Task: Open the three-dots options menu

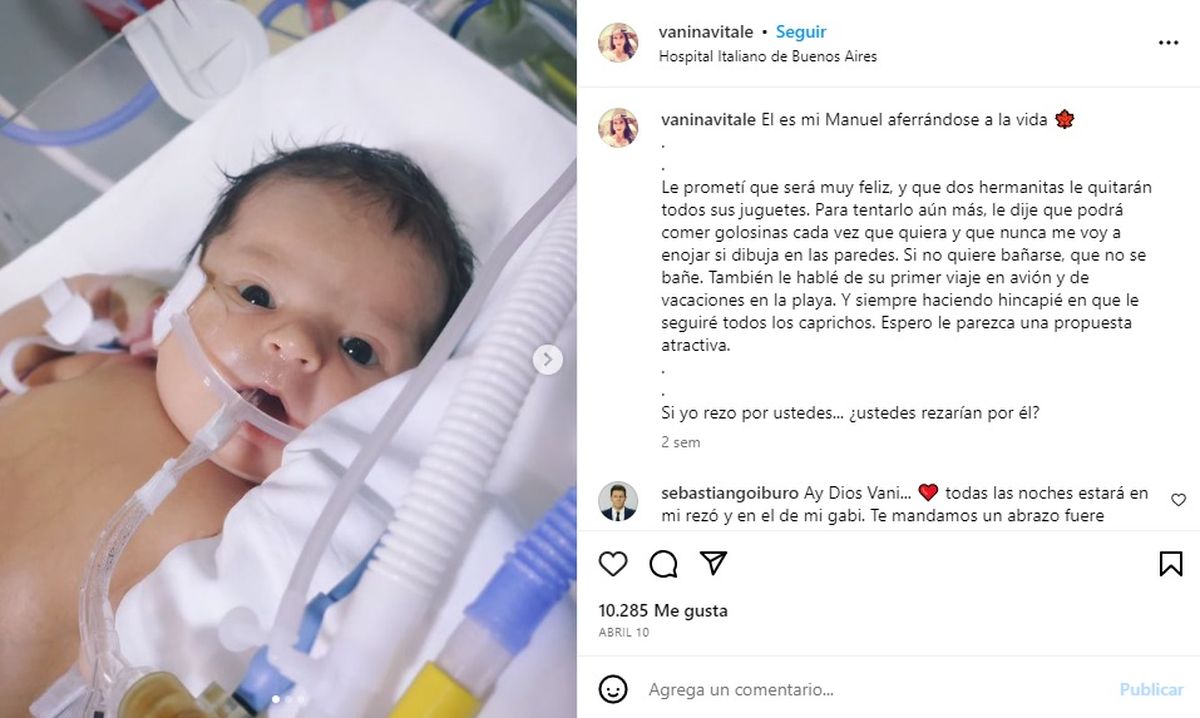Action: coord(1168,43)
